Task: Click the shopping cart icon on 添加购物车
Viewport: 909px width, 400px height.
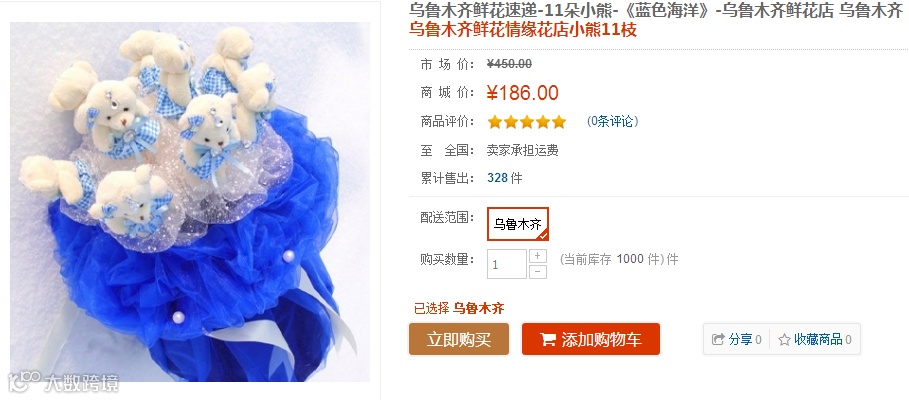Action: 548,339
